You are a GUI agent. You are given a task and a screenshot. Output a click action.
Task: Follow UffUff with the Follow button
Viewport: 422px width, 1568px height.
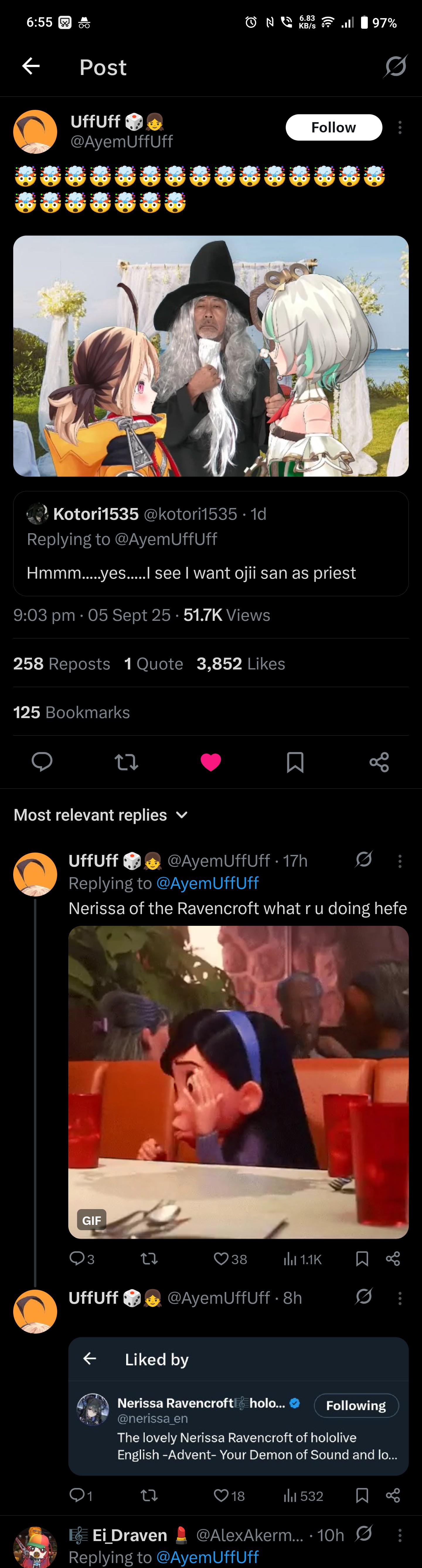tap(334, 127)
